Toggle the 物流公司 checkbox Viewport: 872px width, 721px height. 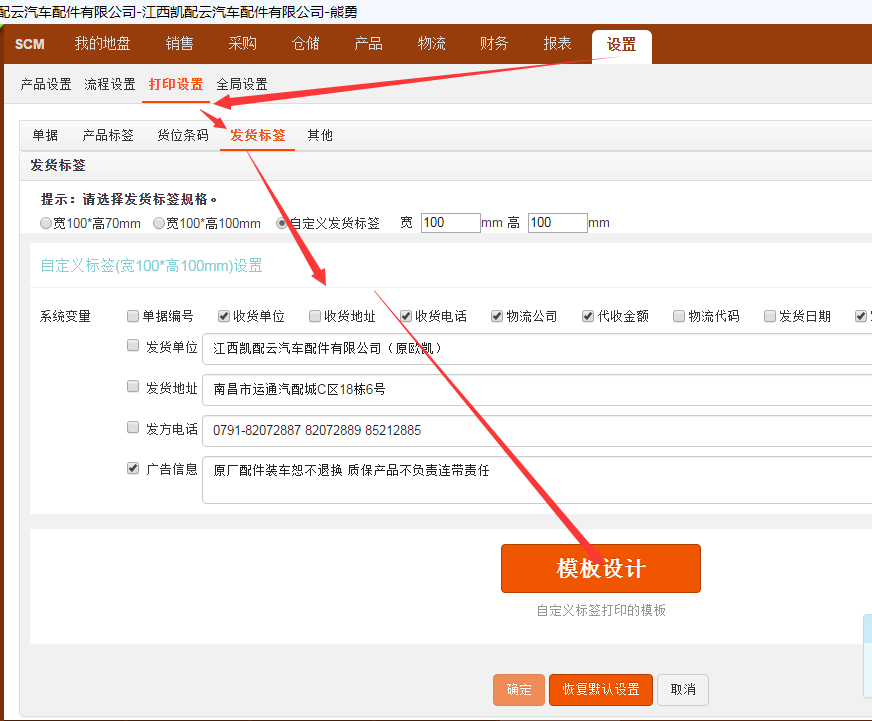click(x=497, y=316)
